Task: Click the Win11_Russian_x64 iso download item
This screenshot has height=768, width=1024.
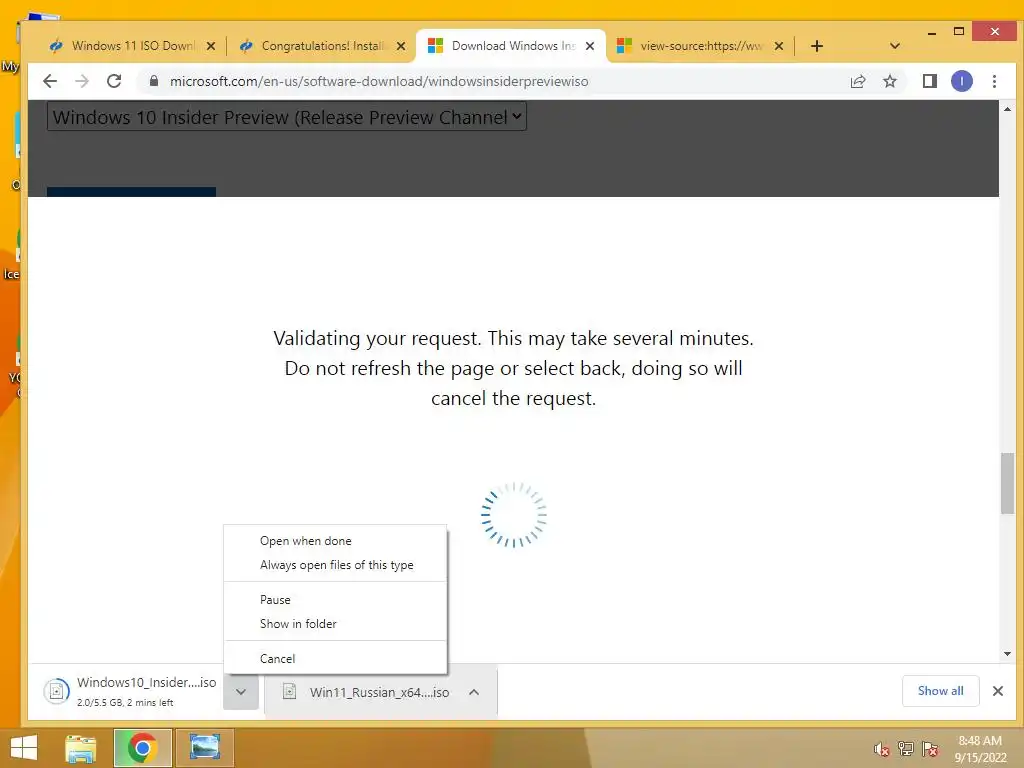Action: point(366,692)
